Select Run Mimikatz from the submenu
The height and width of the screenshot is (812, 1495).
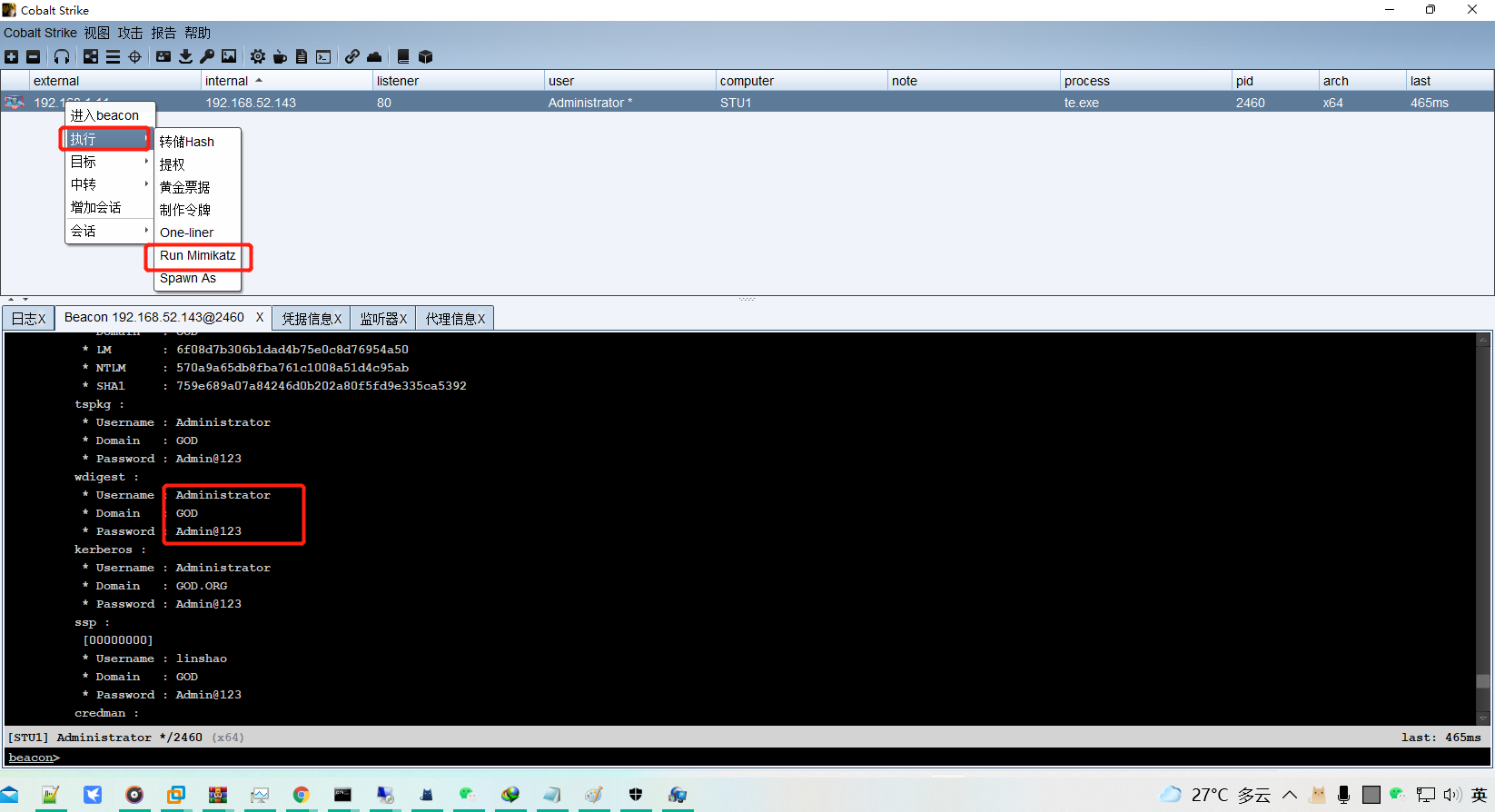(197, 255)
